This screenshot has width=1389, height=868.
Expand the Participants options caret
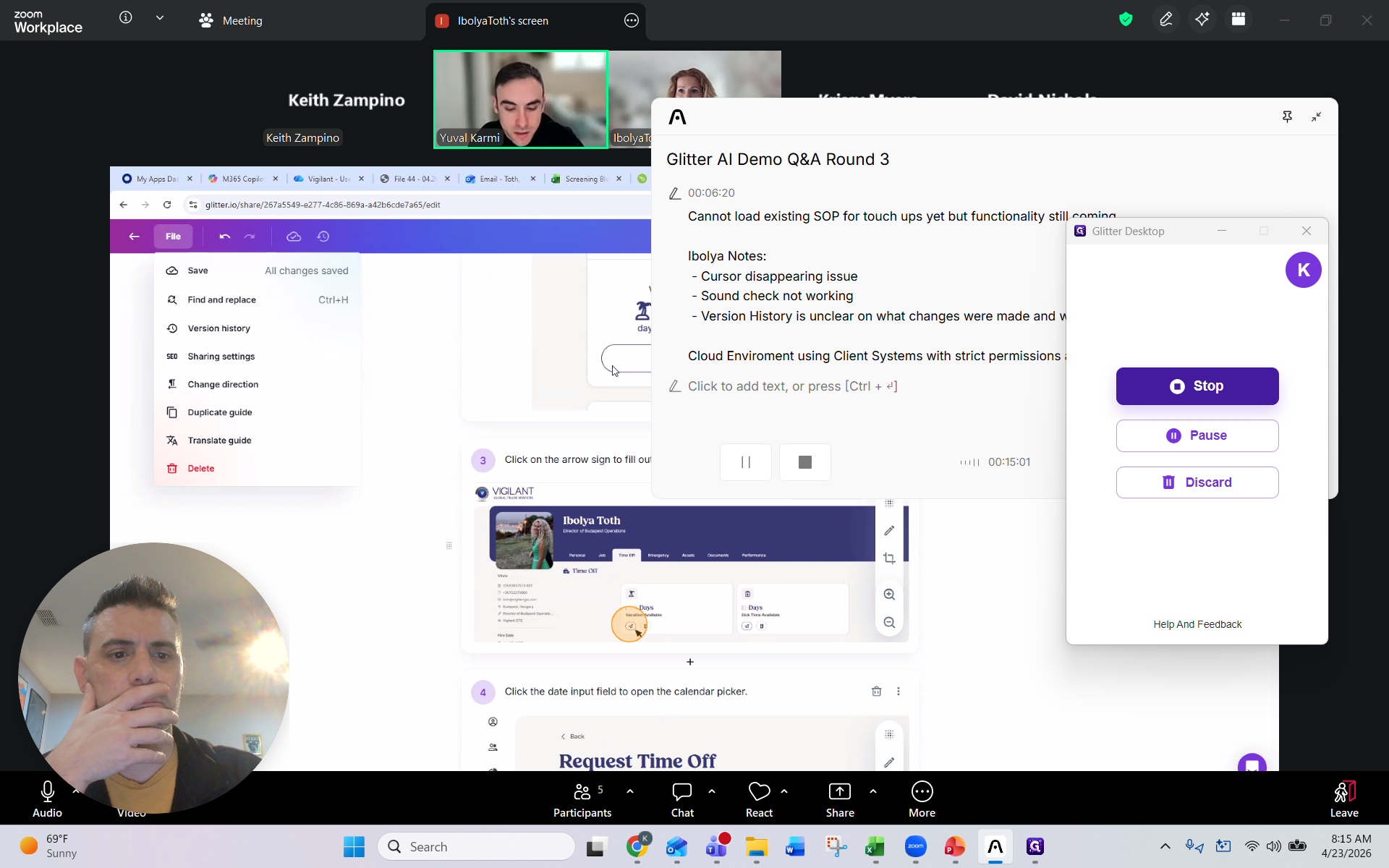630,791
